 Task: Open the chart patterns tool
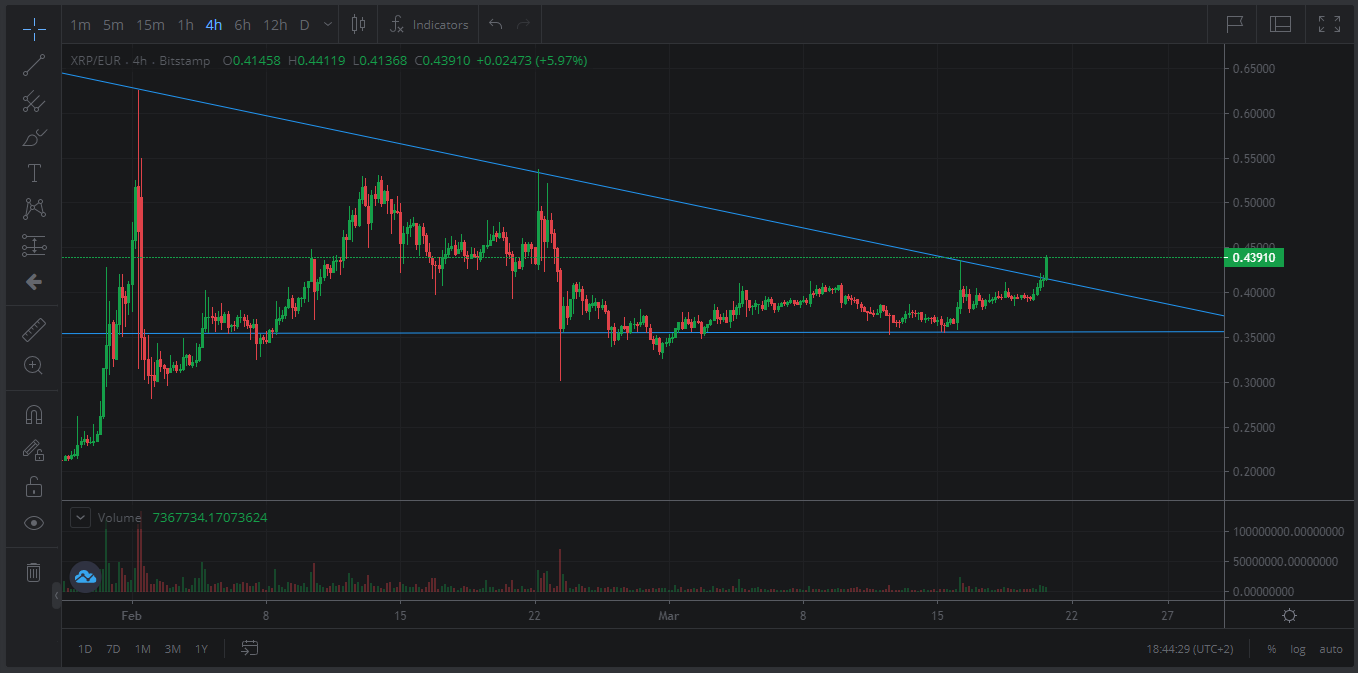(34, 208)
